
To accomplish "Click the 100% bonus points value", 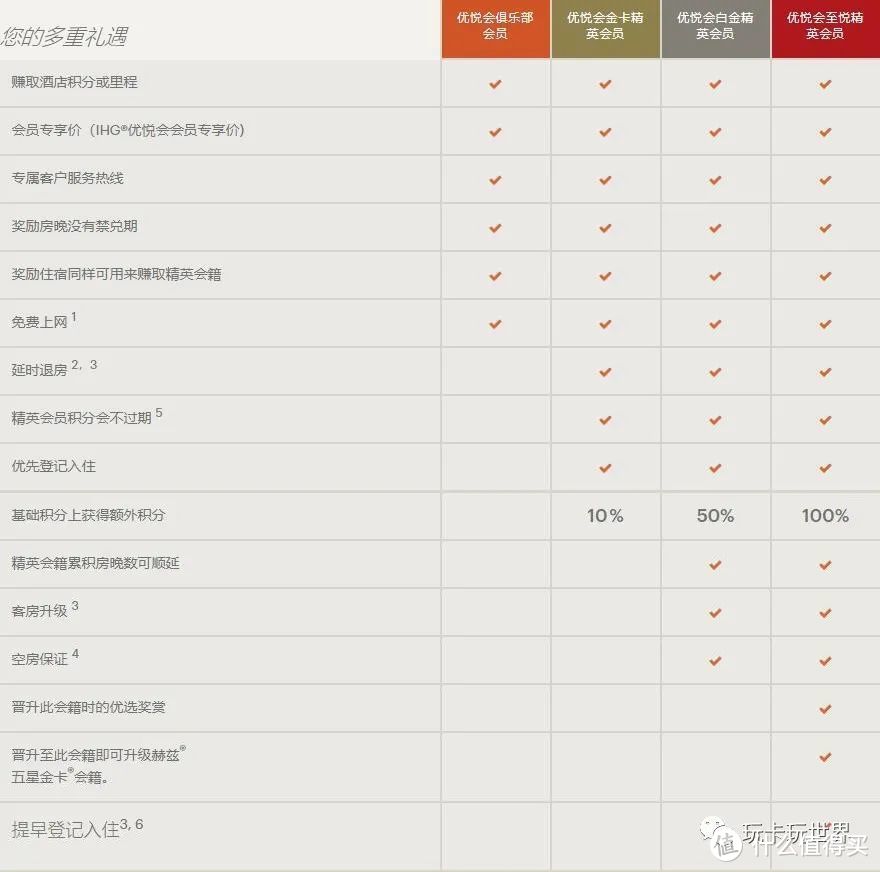I will click(x=825, y=516).
